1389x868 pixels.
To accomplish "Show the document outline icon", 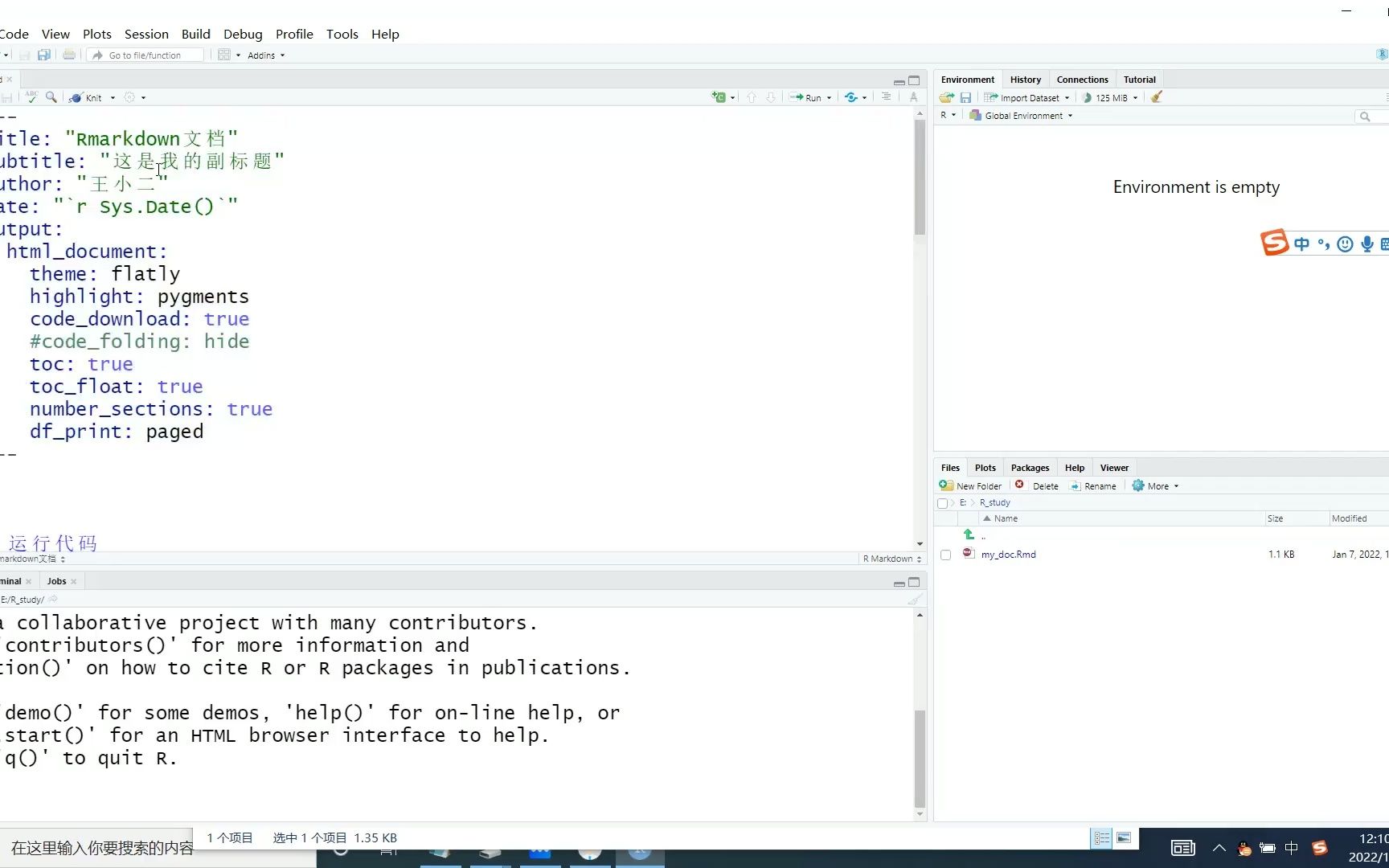I will [x=886, y=96].
